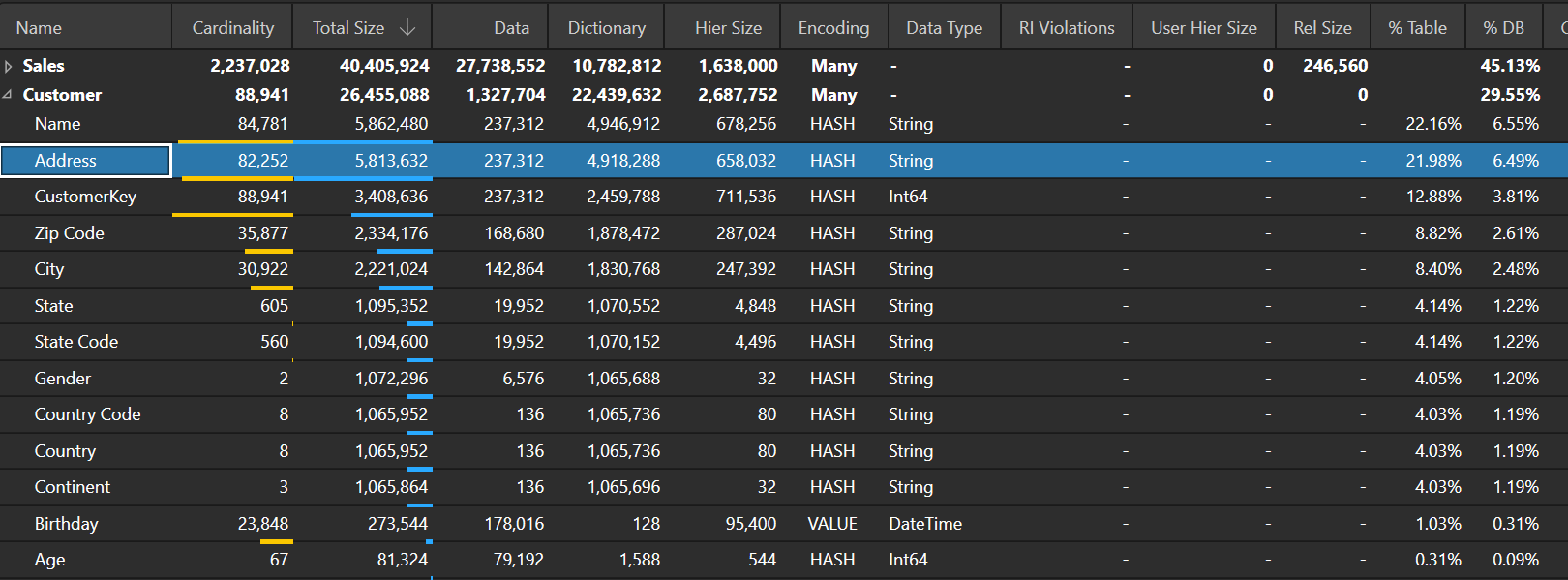Viewport: 1568px width, 580px height.
Task: Expand the Sales table row
Action: coord(9,66)
